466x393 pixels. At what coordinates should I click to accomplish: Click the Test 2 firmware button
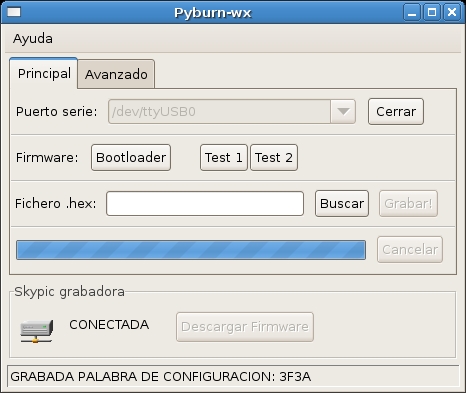click(x=274, y=157)
